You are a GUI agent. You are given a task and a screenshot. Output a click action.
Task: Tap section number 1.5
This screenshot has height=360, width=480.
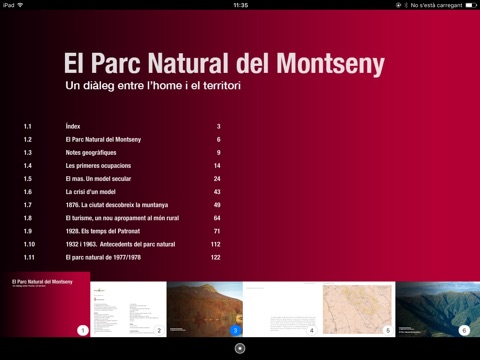28,179
